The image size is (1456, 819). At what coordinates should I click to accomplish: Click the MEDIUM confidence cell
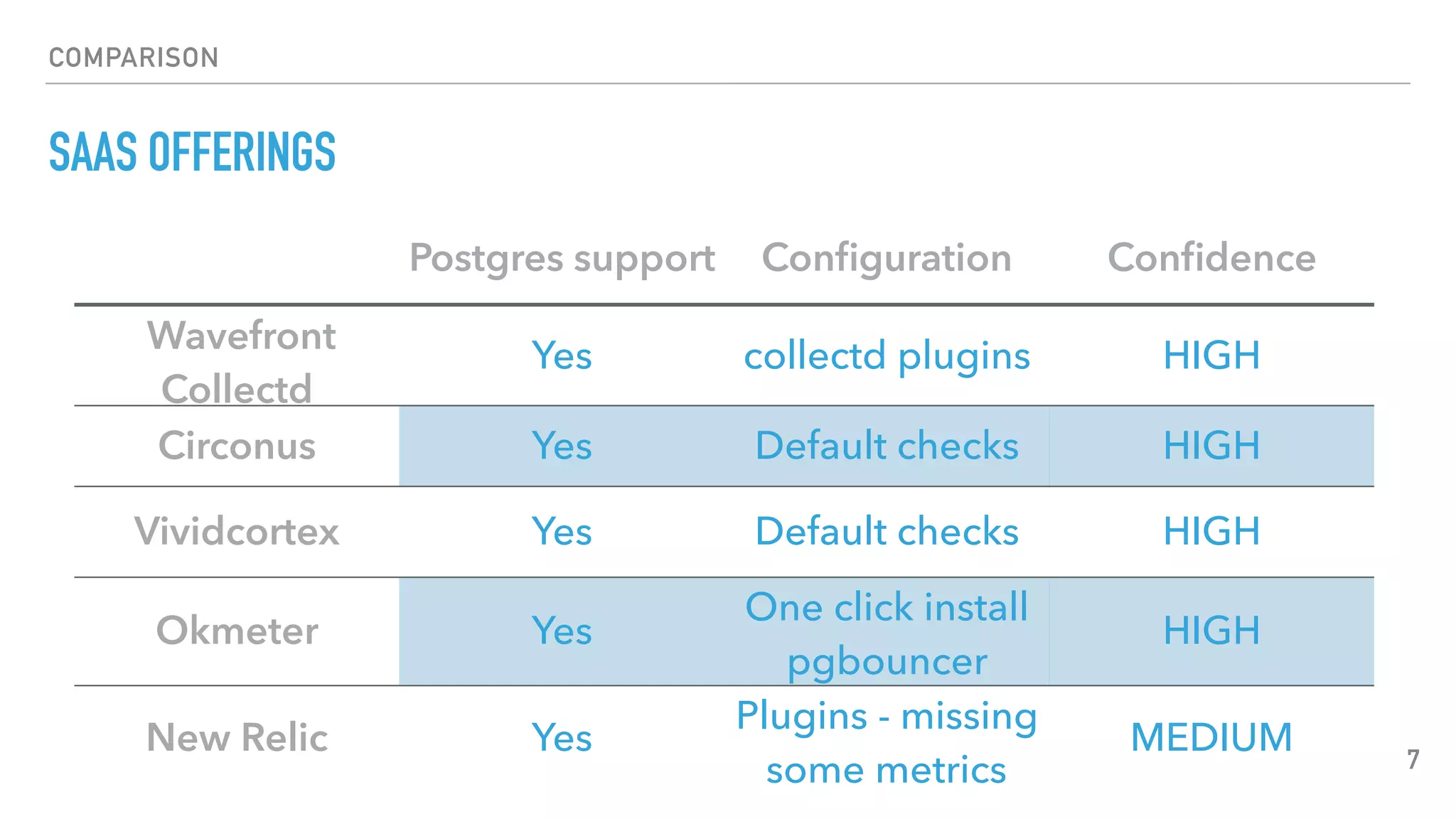pos(1211,737)
